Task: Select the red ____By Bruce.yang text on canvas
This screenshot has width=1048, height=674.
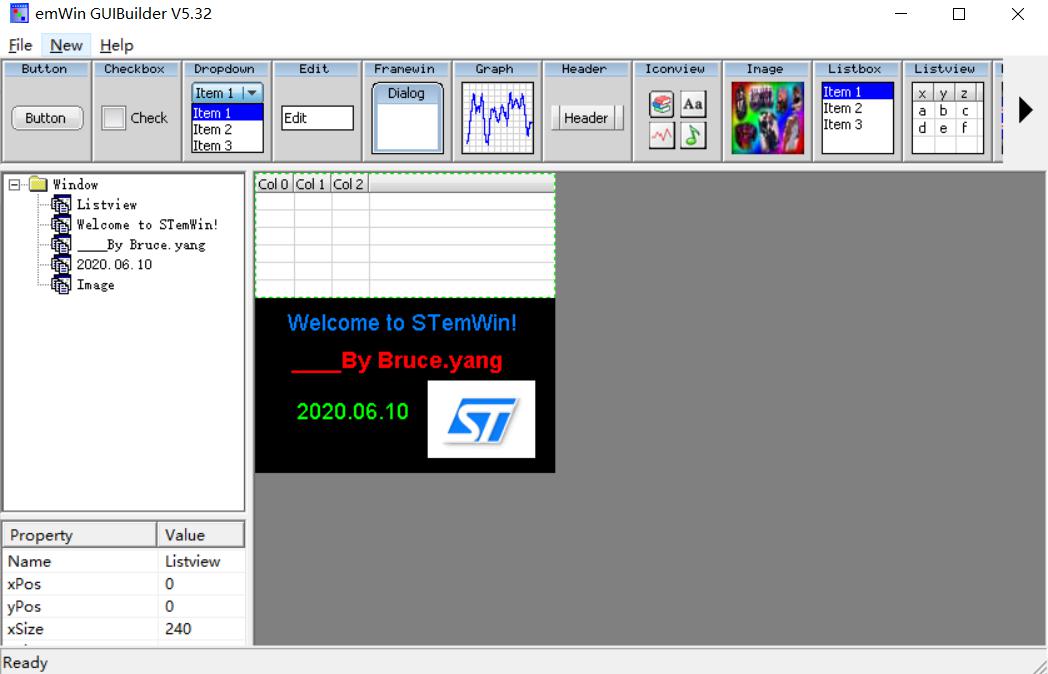Action: click(x=397, y=360)
